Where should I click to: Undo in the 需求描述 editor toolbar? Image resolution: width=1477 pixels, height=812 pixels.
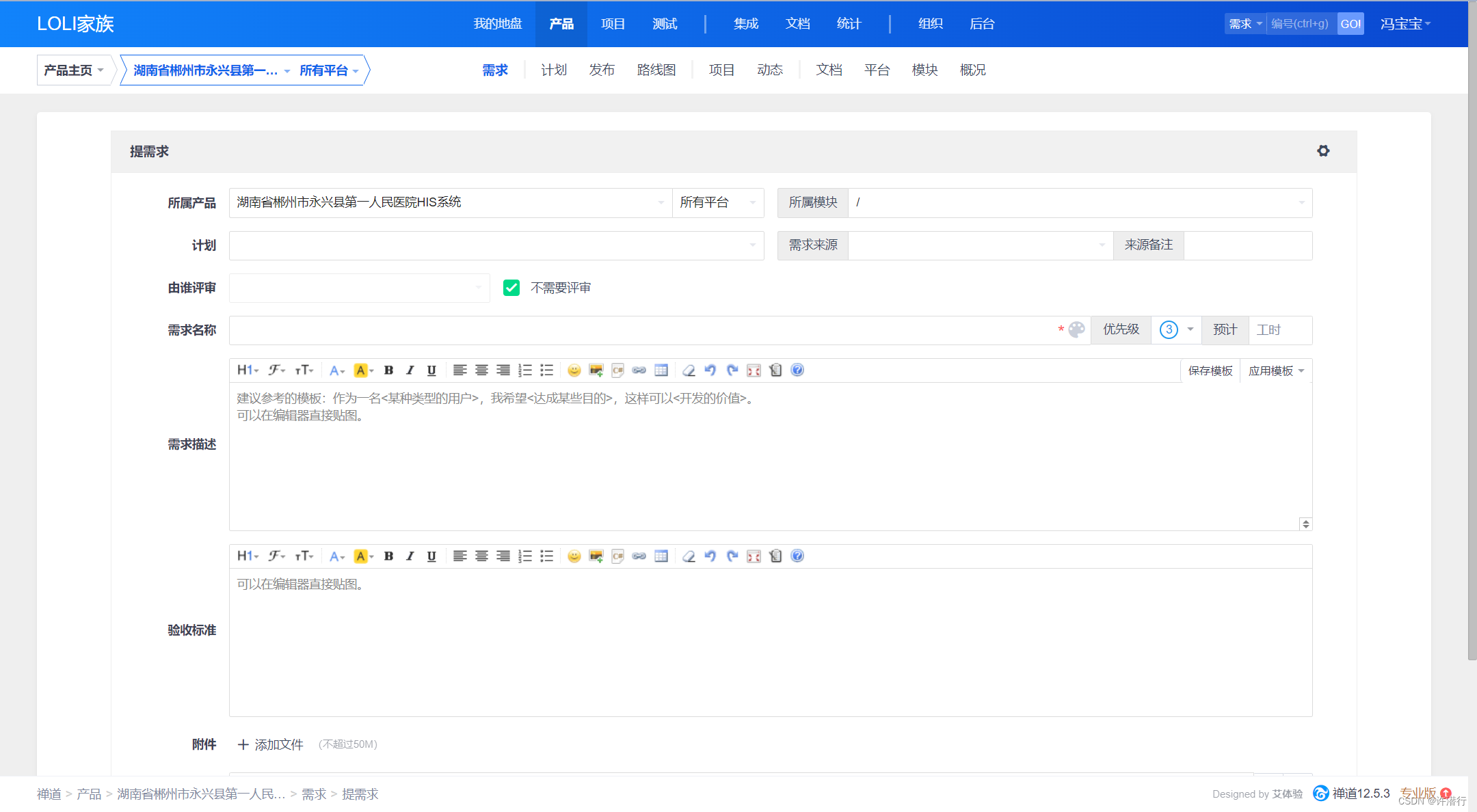[x=710, y=370]
